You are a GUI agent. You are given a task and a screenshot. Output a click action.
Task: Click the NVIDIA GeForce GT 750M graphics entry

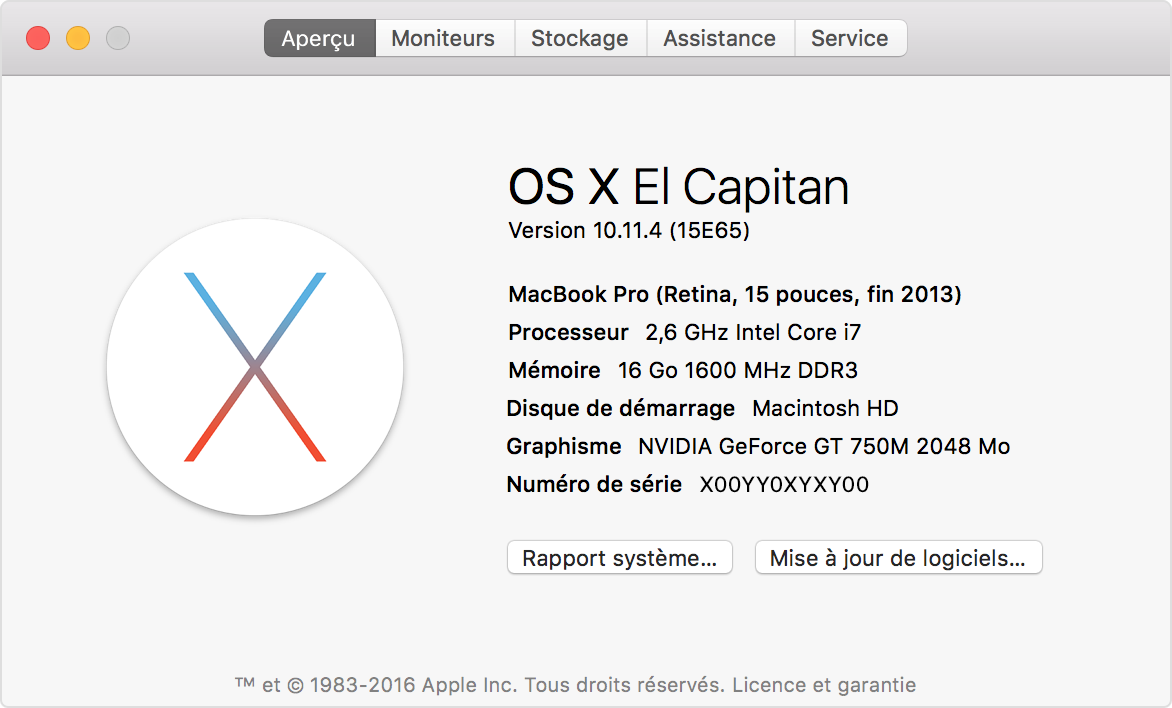point(824,446)
